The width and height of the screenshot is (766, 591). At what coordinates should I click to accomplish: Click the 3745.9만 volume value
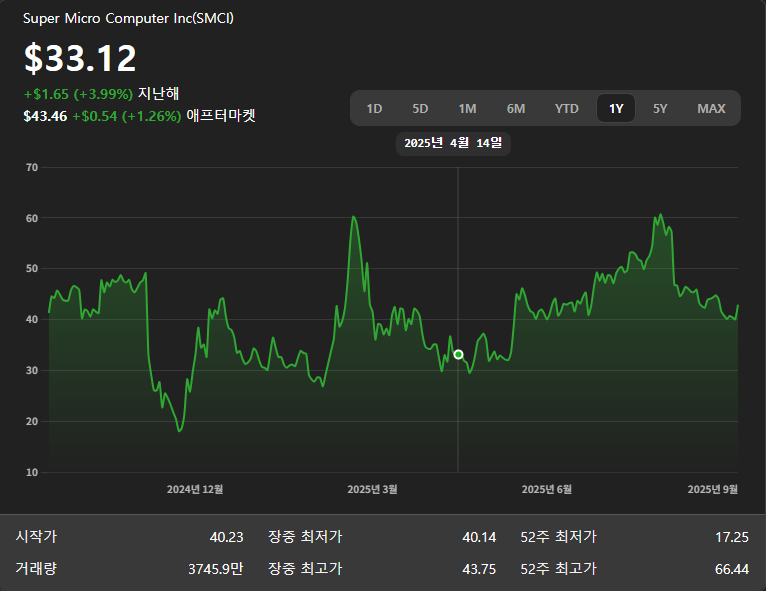click(215, 569)
